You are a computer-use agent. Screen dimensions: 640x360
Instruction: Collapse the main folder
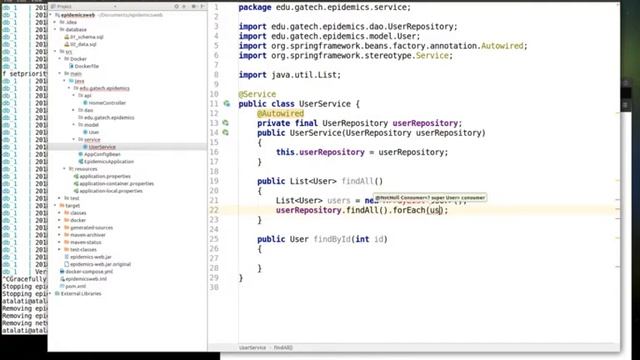click(60, 73)
